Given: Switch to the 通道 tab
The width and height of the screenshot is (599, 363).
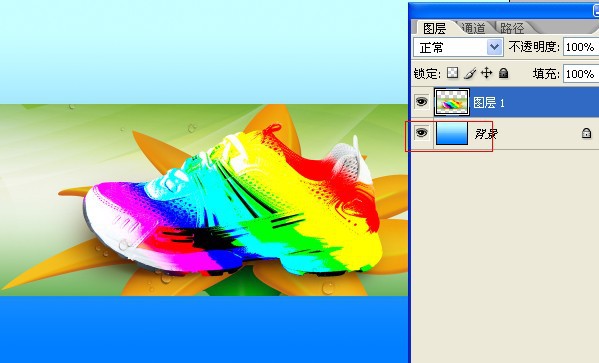Looking at the screenshot, I should click(474, 28).
